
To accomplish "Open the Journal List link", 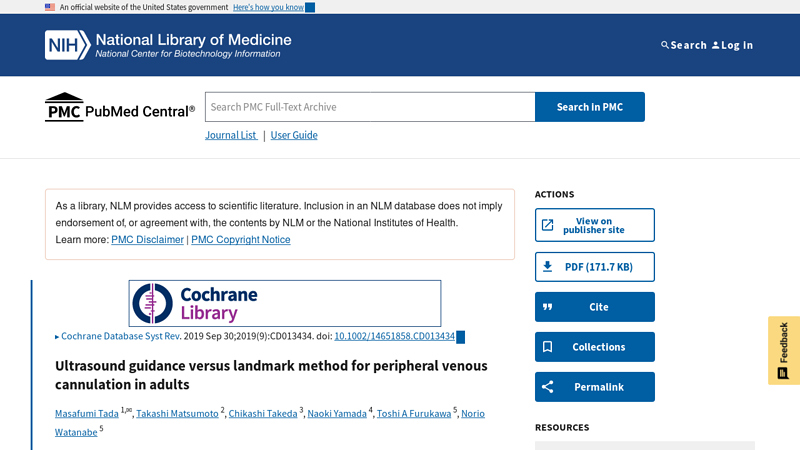I will click(231, 135).
